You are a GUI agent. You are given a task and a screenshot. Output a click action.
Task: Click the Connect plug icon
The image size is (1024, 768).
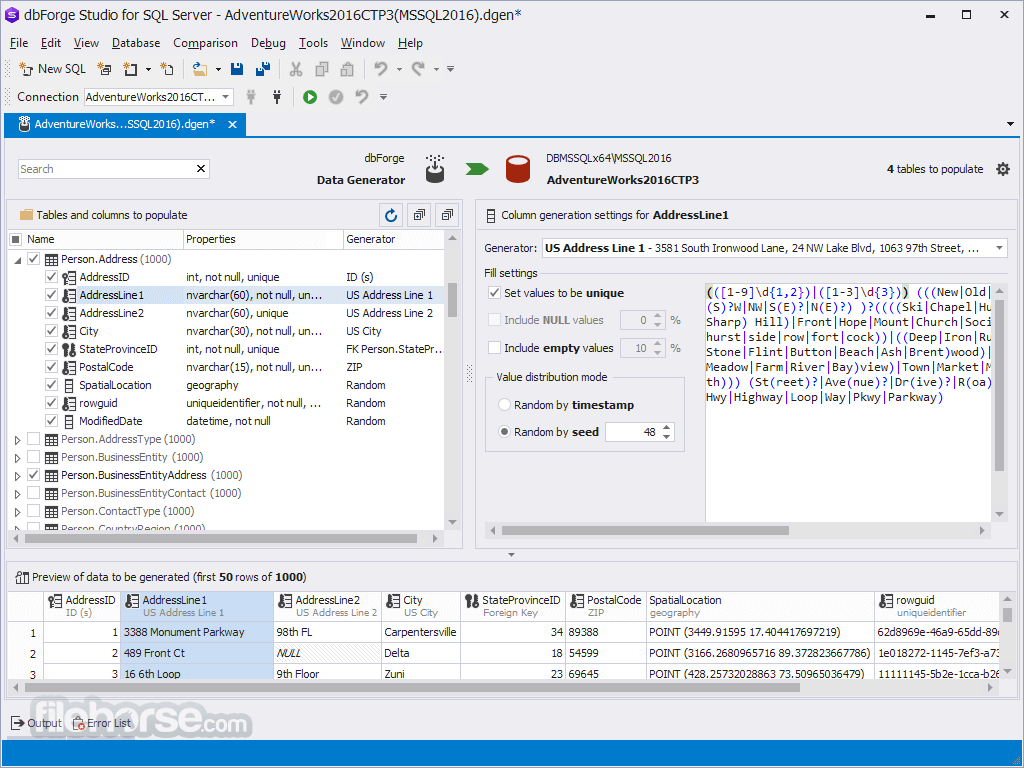[277, 97]
